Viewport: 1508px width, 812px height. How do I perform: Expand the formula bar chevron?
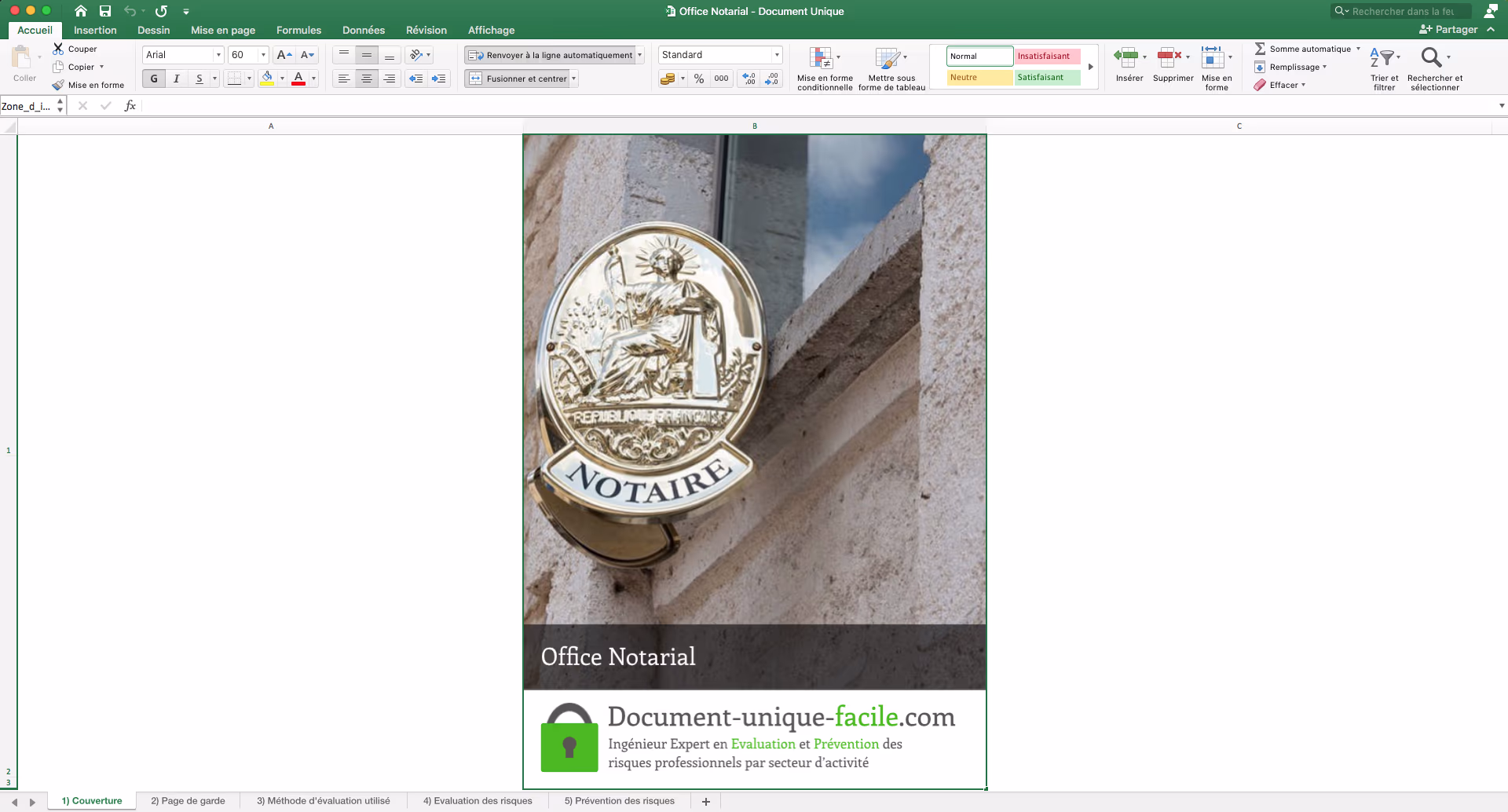pyautogui.click(x=1502, y=106)
